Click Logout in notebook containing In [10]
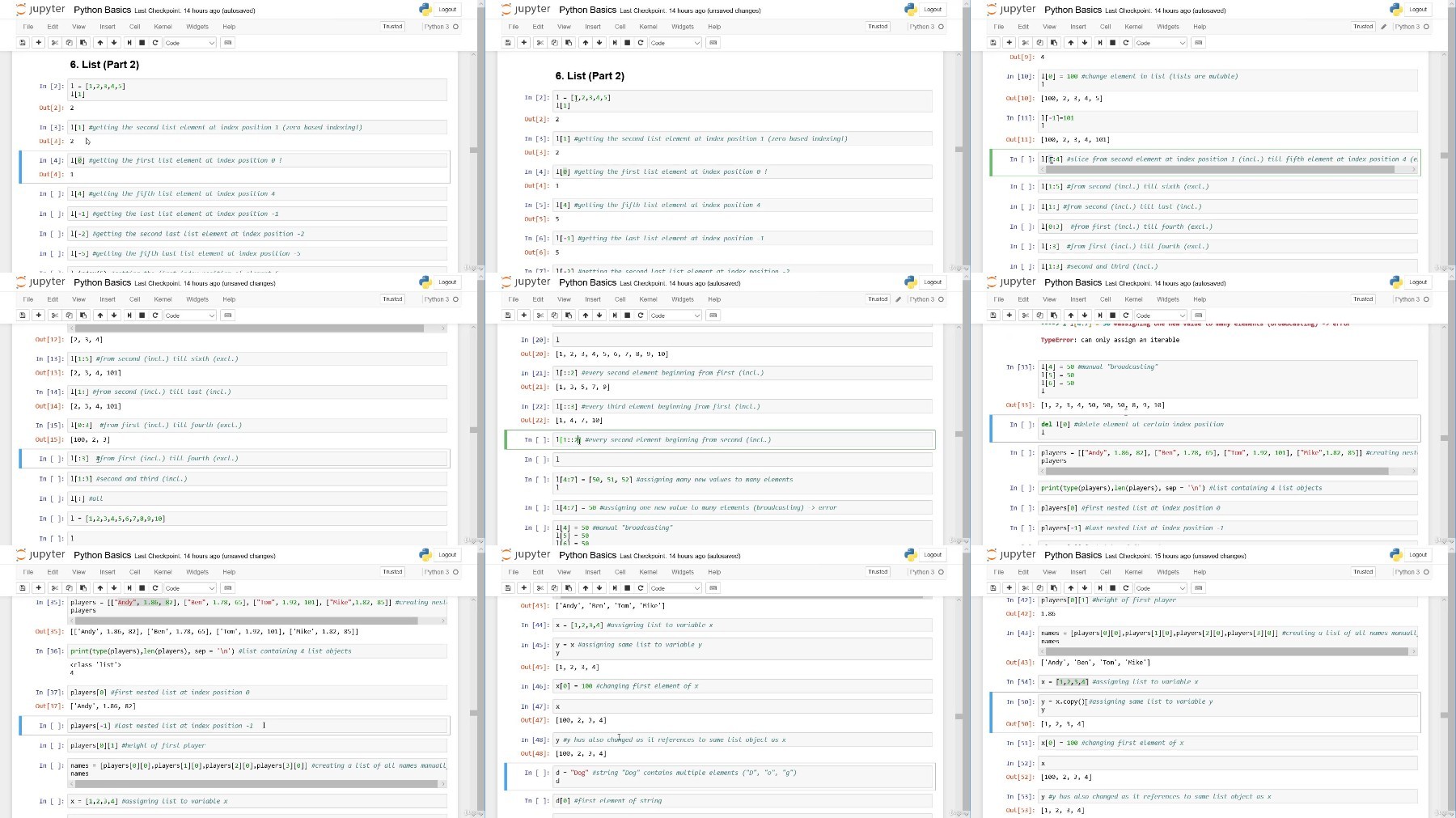This screenshot has width=1456, height=818. tap(1418, 9)
